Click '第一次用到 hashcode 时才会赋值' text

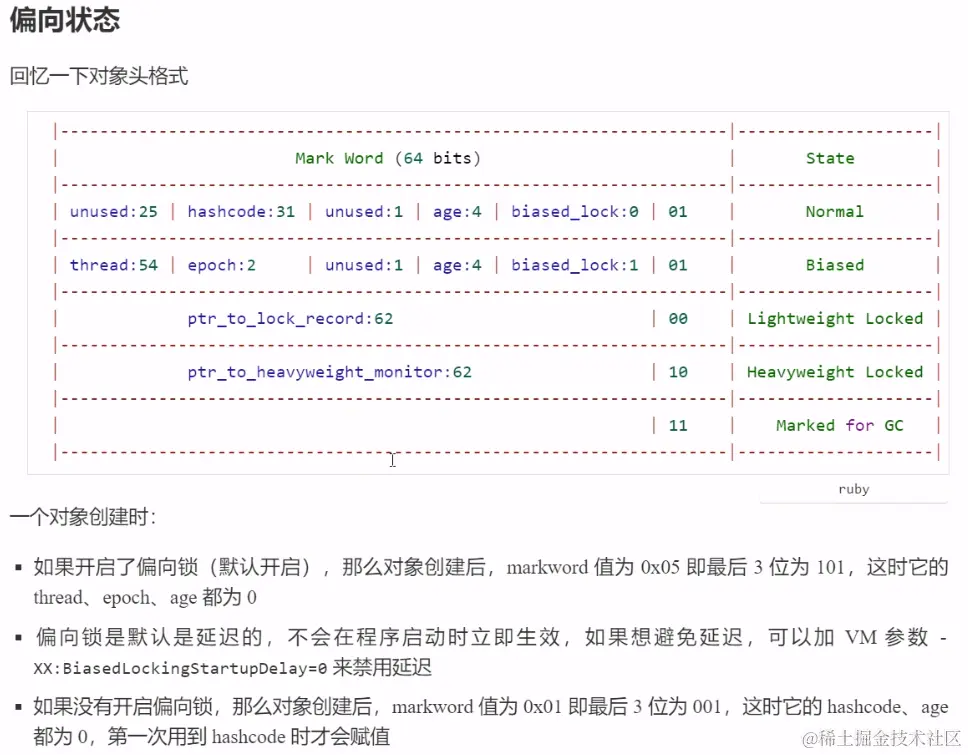pyautogui.click(x=248, y=737)
